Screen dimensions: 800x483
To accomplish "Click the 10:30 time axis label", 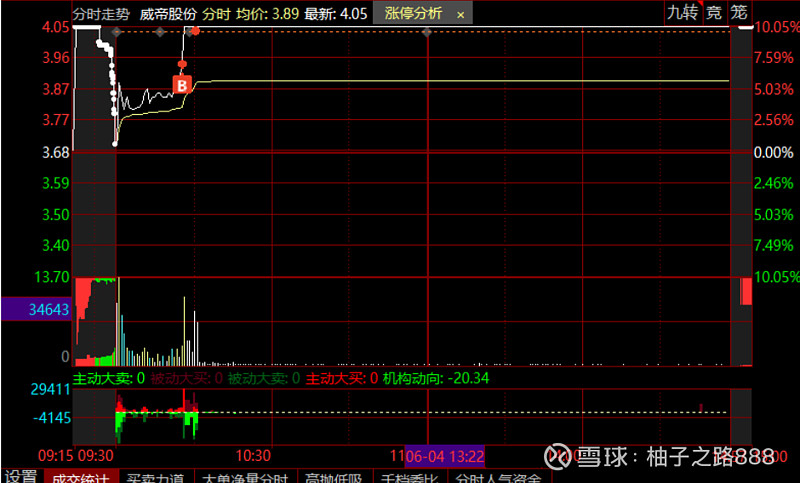I will pyautogui.click(x=253, y=455).
